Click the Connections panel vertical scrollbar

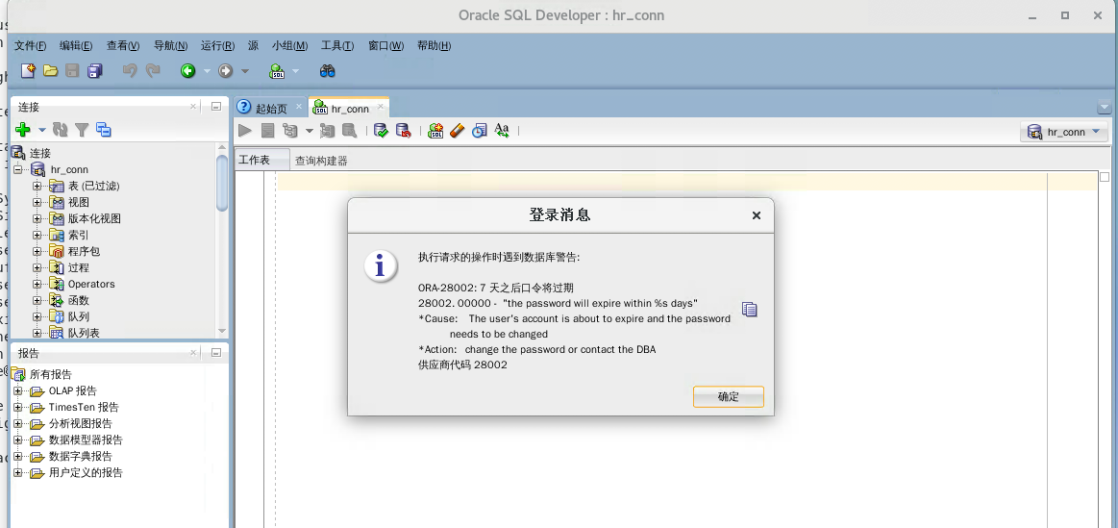click(x=222, y=182)
